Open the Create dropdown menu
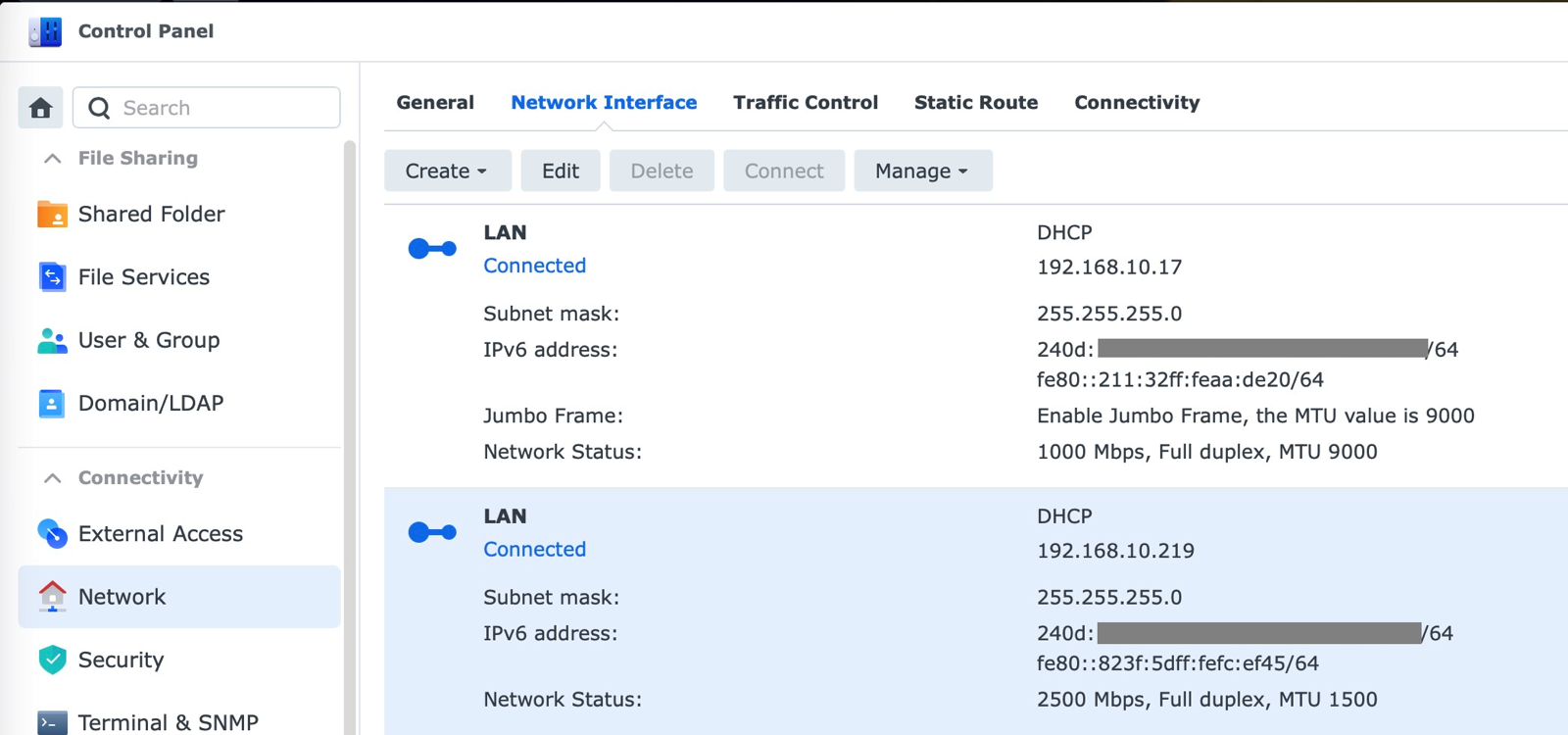The height and width of the screenshot is (735, 1568). click(x=447, y=171)
